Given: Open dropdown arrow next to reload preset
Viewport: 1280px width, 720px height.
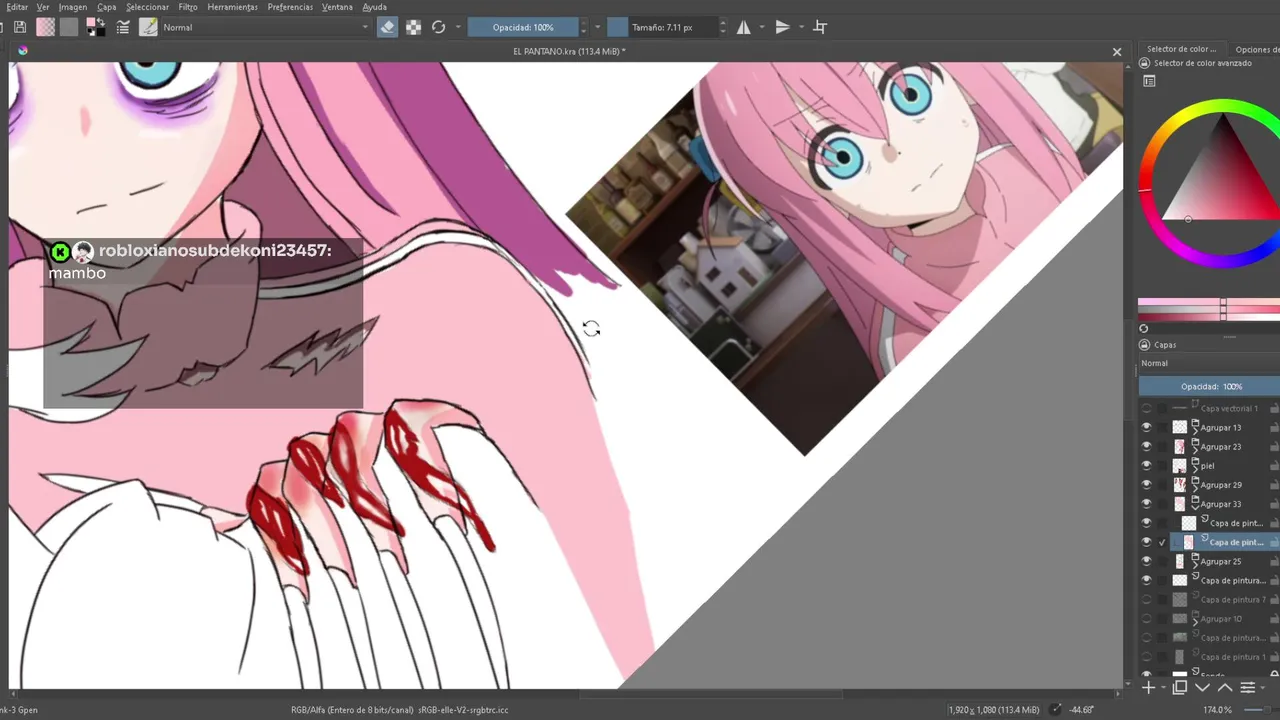Looking at the screenshot, I should (x=458, y=27).
